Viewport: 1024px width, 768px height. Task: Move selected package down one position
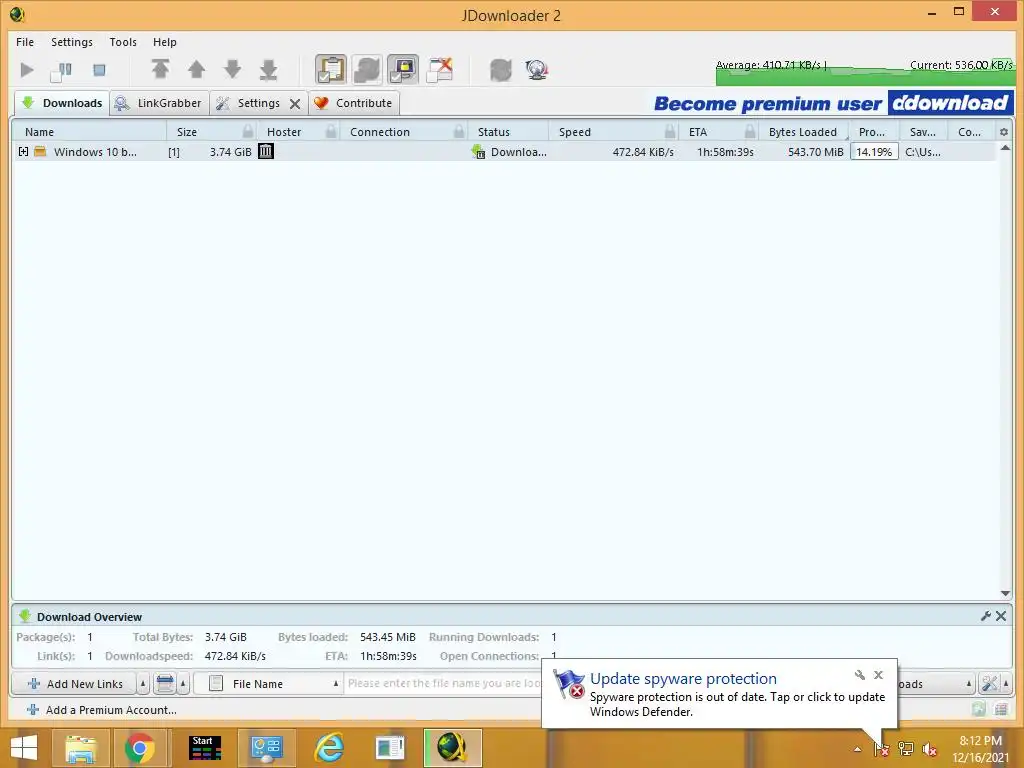tap(232, 69)
